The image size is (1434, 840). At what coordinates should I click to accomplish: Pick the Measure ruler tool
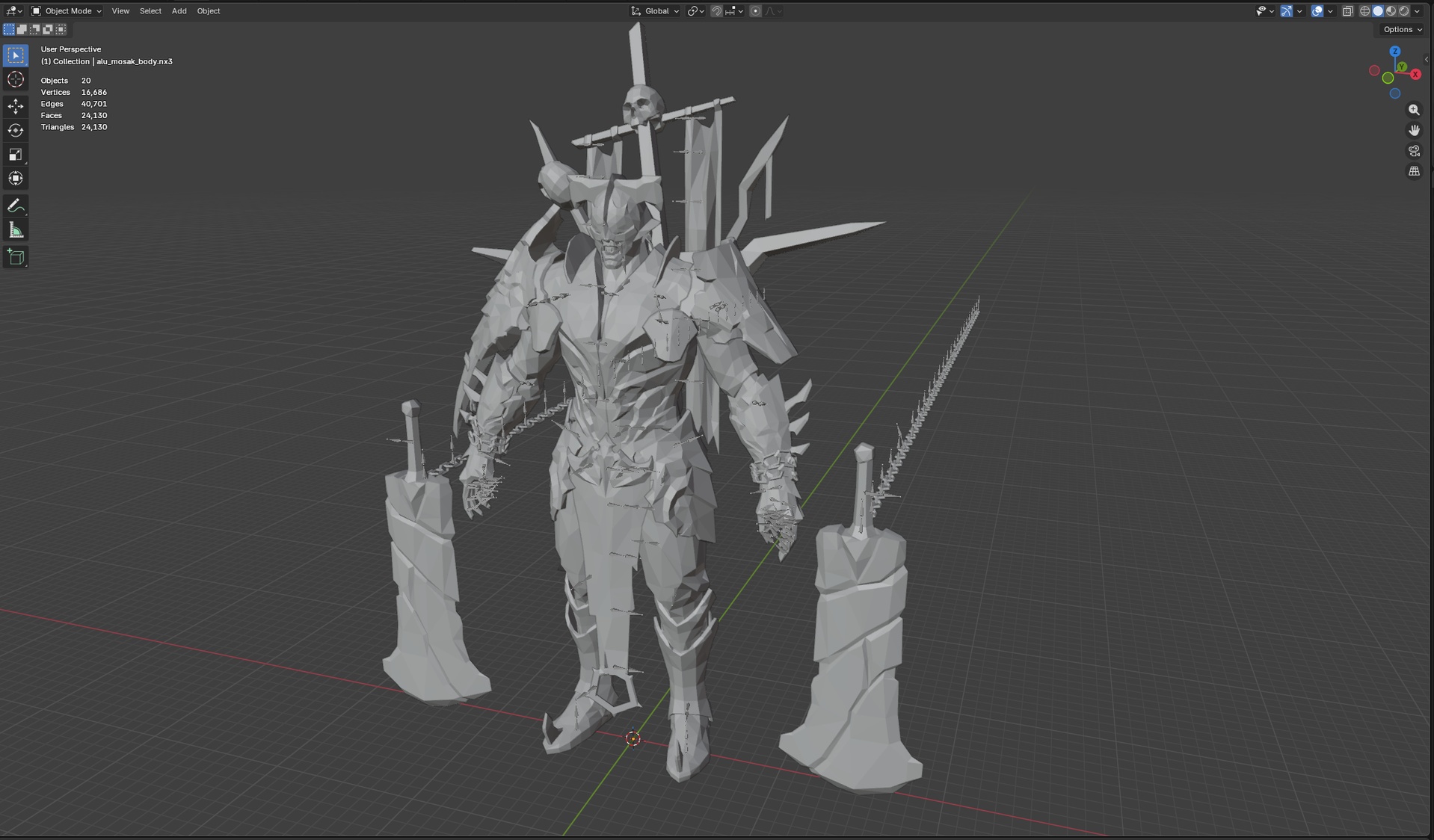16,229
